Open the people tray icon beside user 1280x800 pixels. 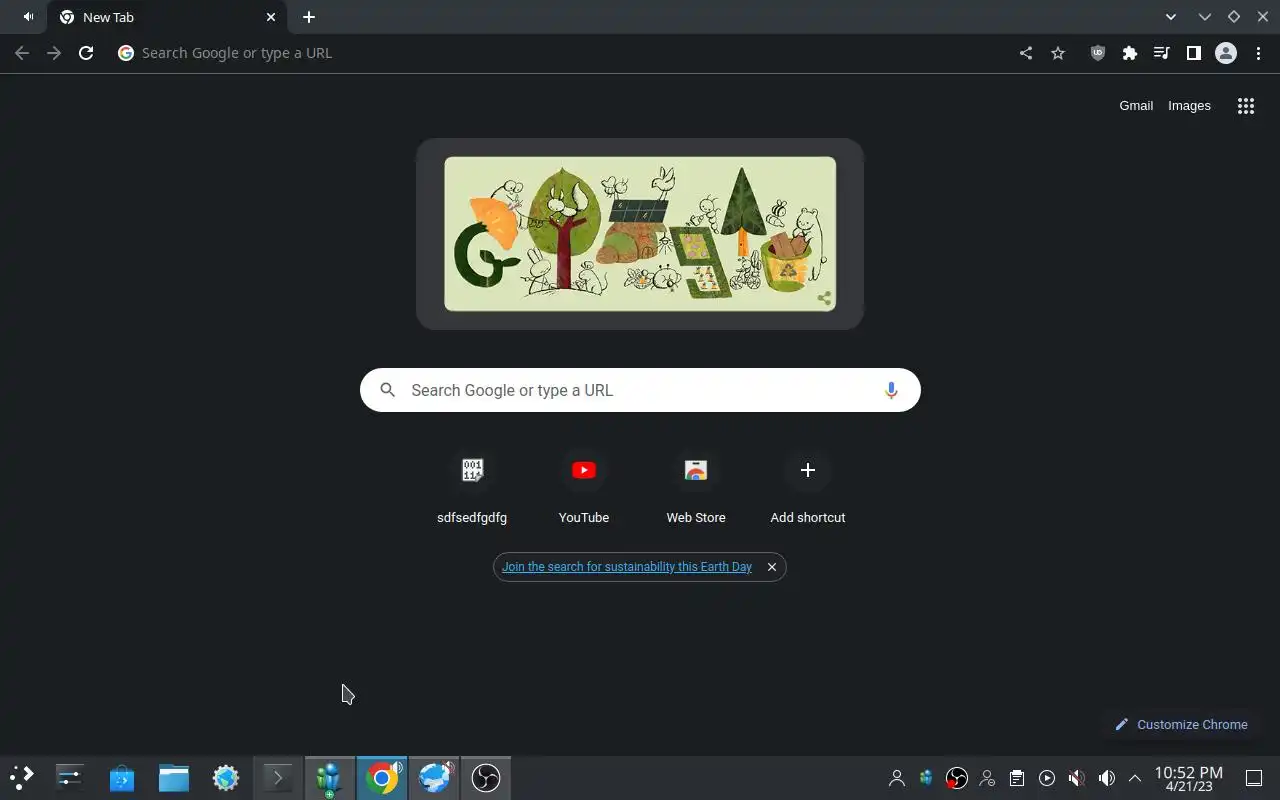click(927, 778)
